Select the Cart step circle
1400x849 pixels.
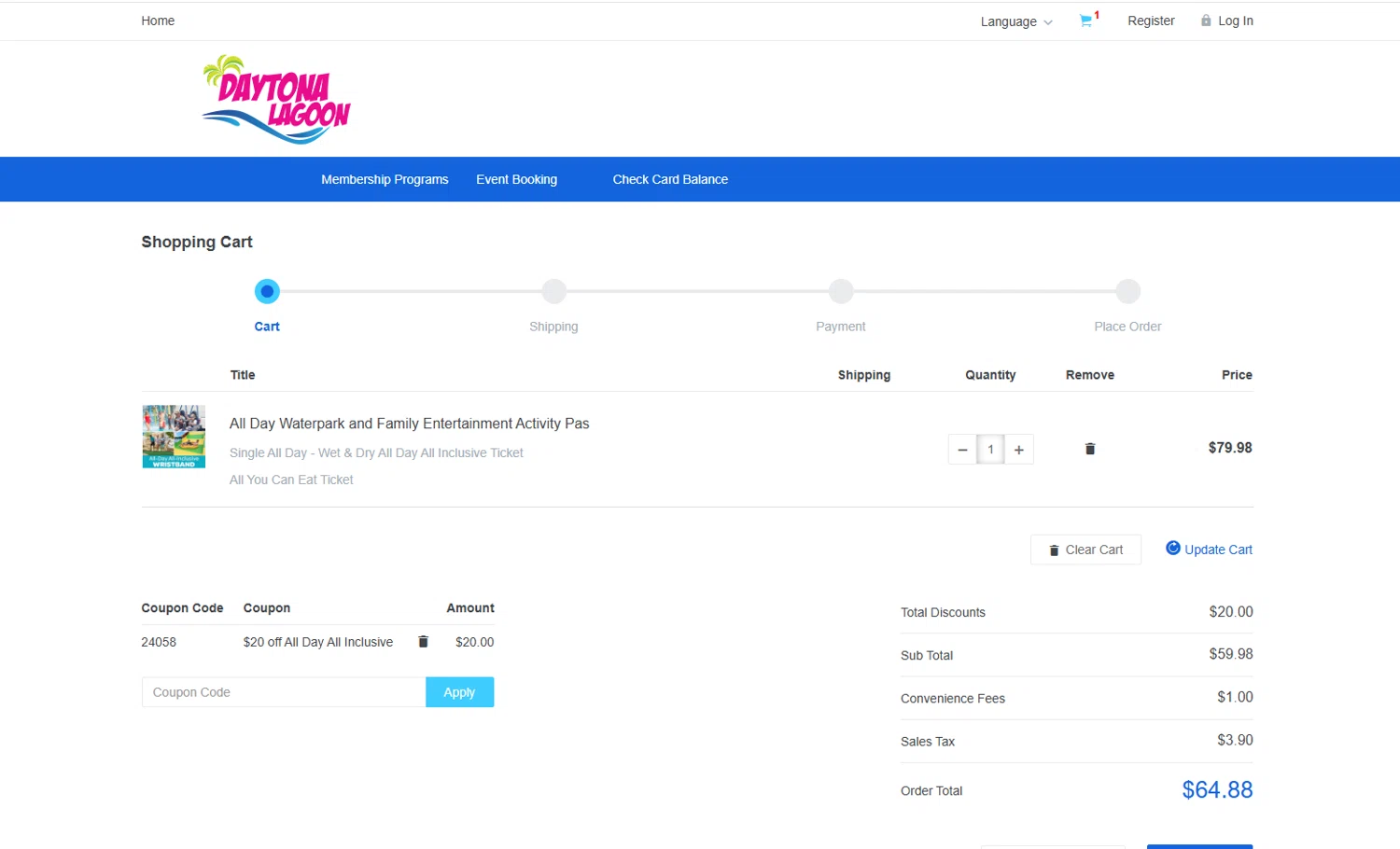click(x=267, y=291)
